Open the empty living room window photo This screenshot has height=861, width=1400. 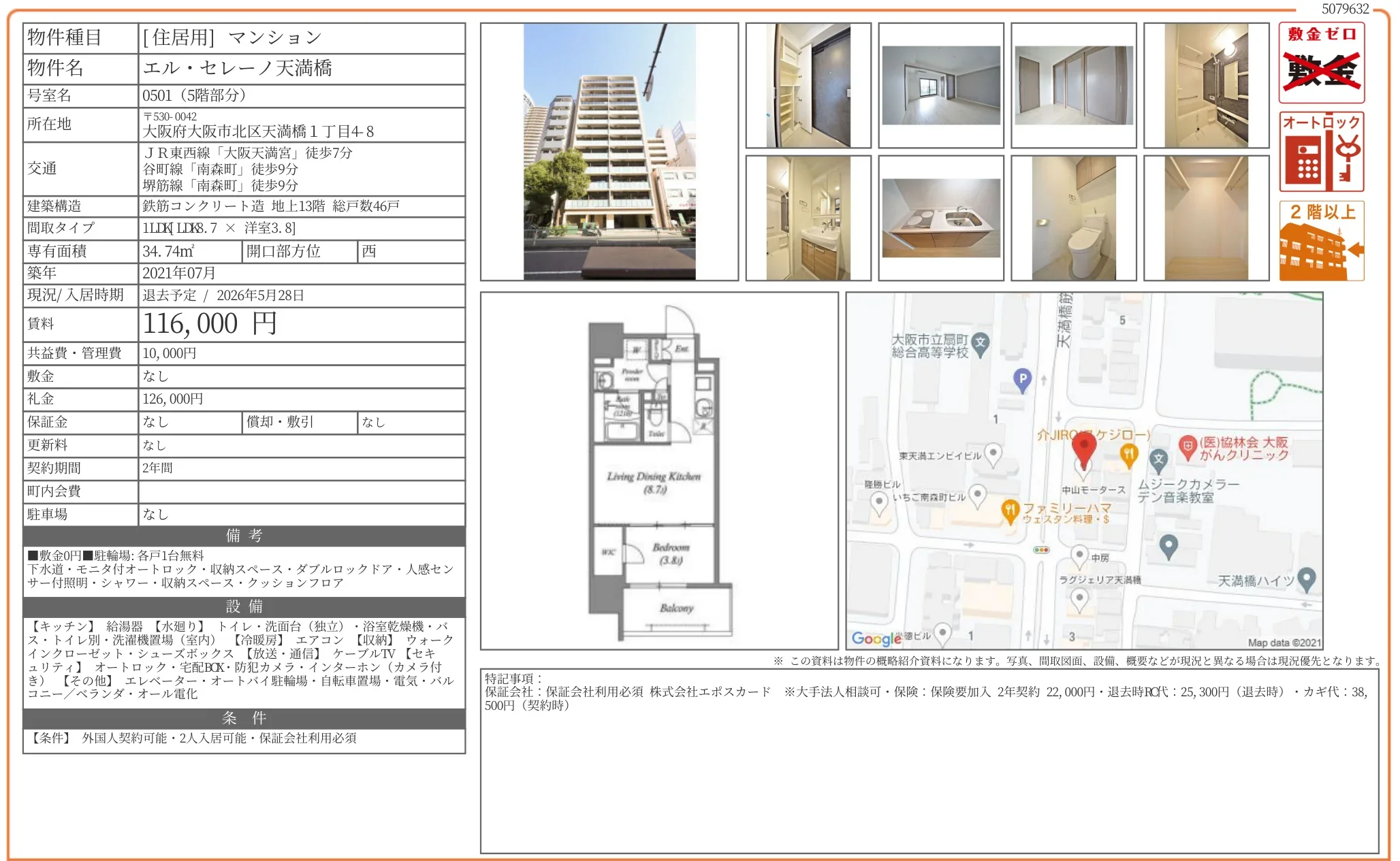pos(941,85)
